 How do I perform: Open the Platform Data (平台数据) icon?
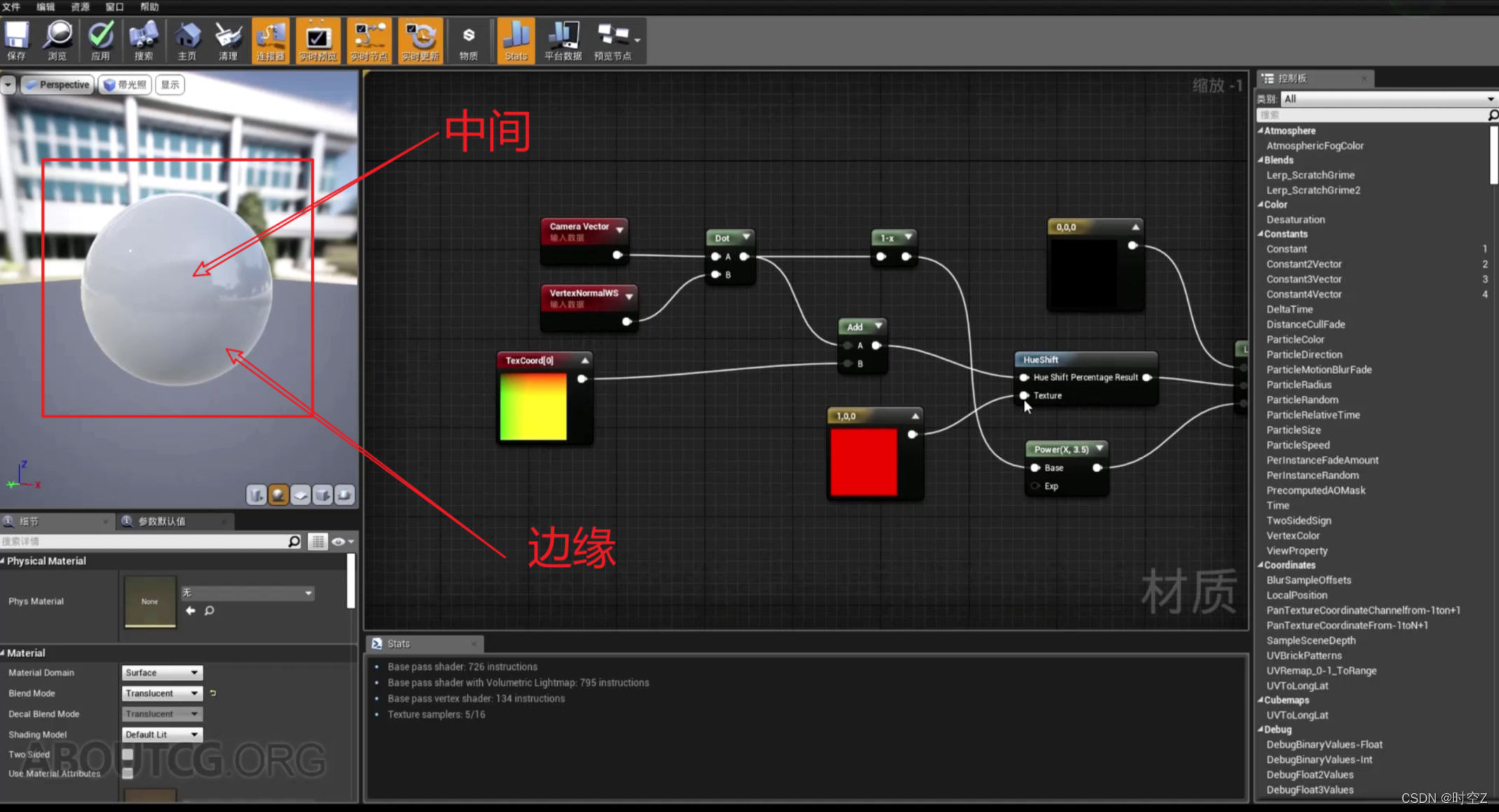click(563, 41)
